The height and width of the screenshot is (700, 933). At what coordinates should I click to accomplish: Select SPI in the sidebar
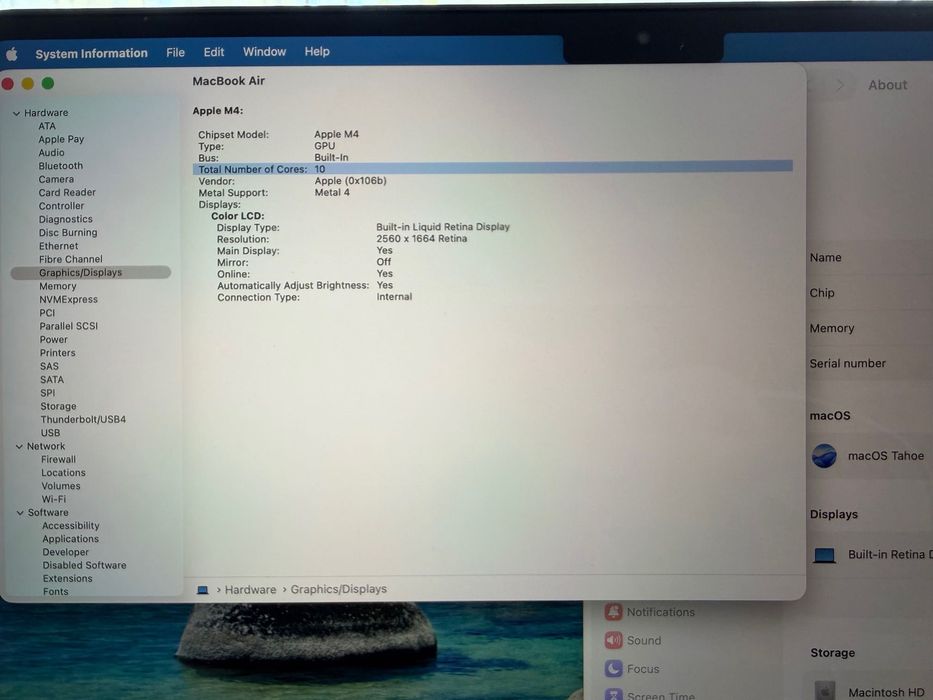pyautogui.click(x=48, y=393)
